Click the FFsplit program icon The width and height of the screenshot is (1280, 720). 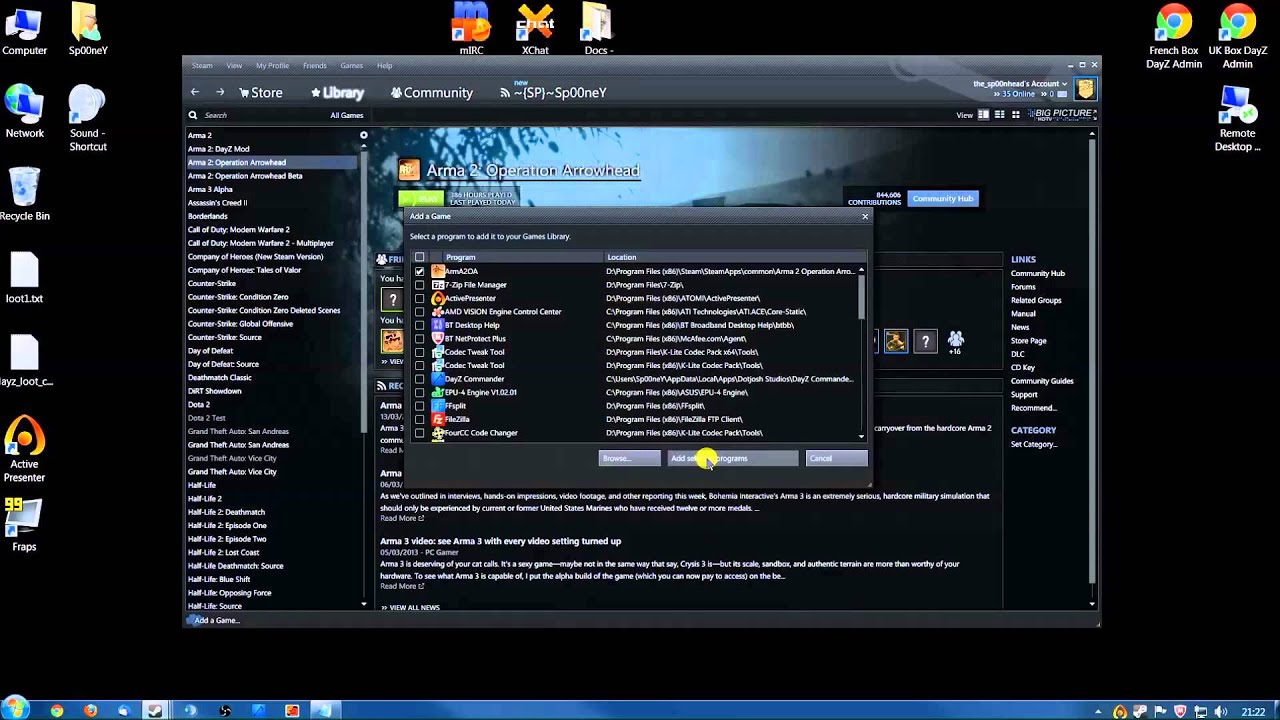(x=438, y=406)
